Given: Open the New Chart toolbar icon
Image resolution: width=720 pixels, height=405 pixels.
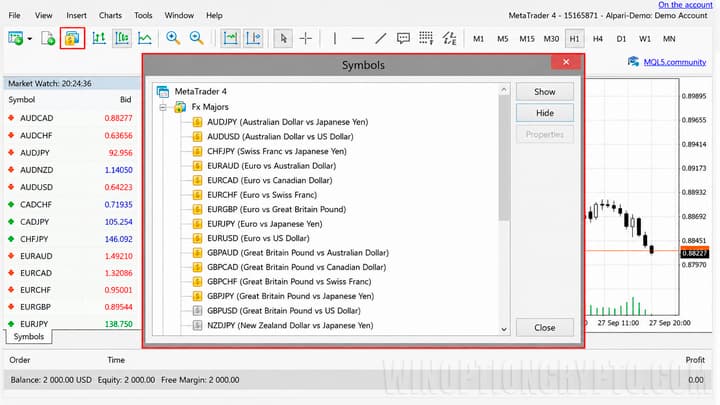Looking at the screenshot, I should 15,39.
